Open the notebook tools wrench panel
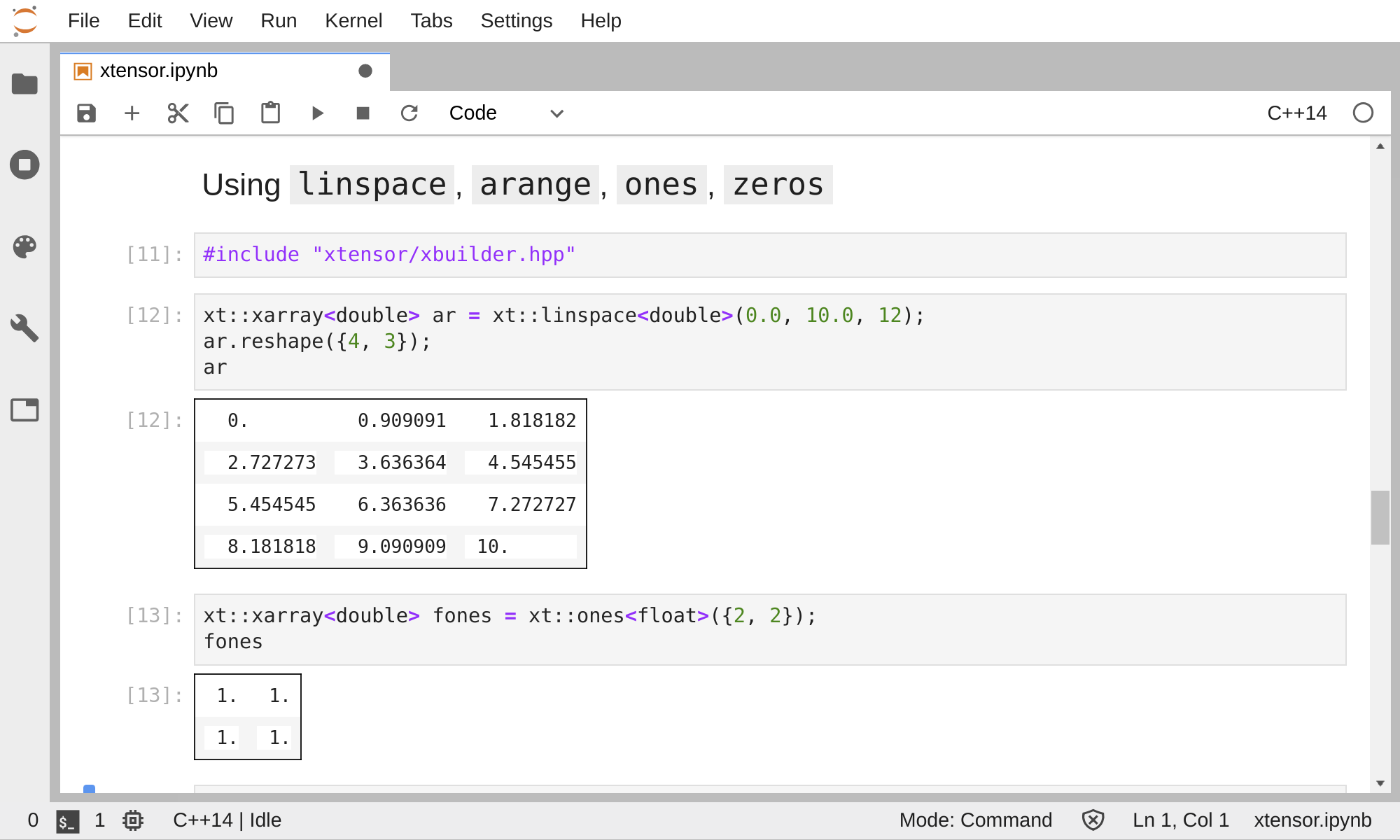The height and width of the screenshot is (840, 1400). [x=24, y=328]
